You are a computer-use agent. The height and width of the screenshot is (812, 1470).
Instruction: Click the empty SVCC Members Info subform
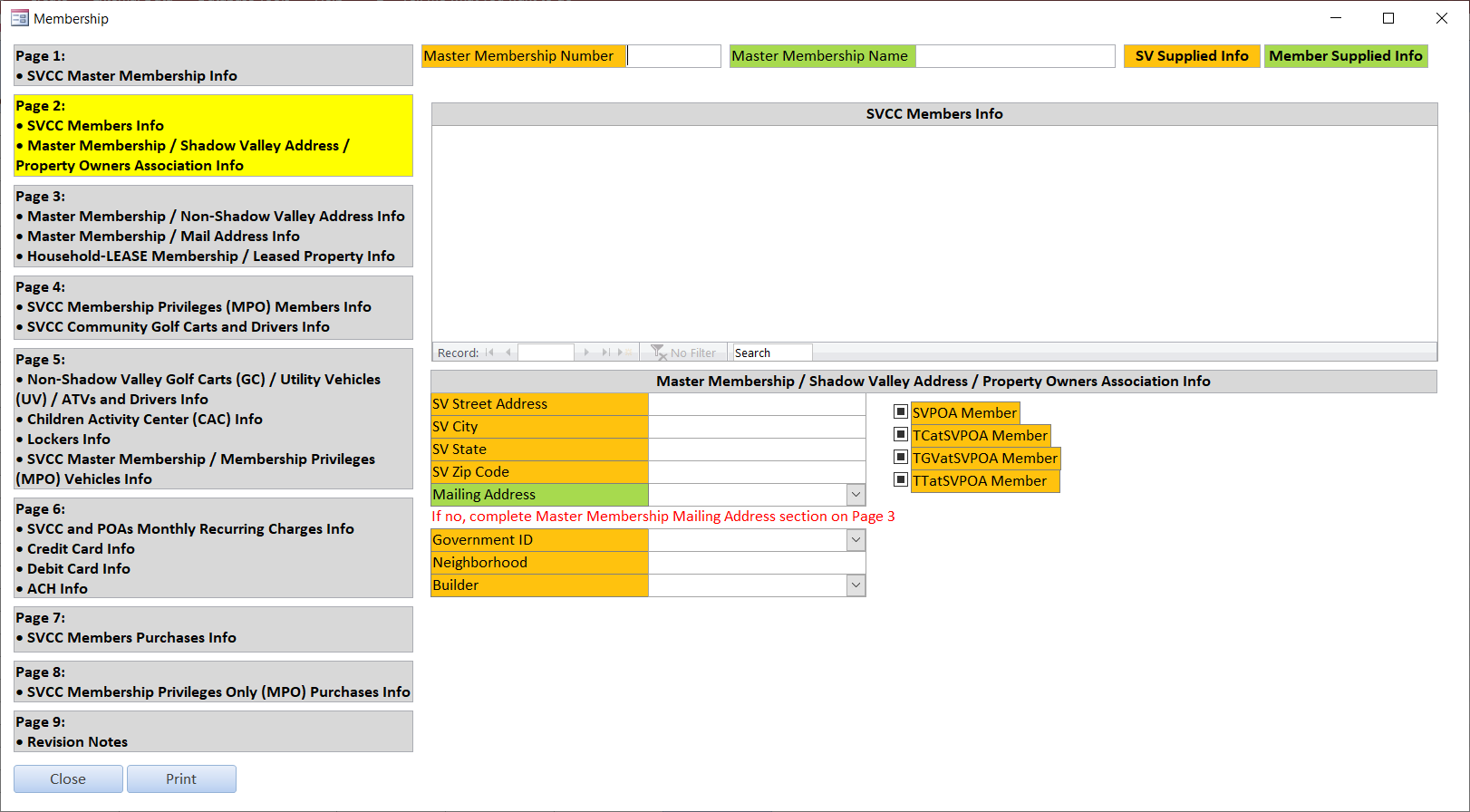[x=934, y=234]
